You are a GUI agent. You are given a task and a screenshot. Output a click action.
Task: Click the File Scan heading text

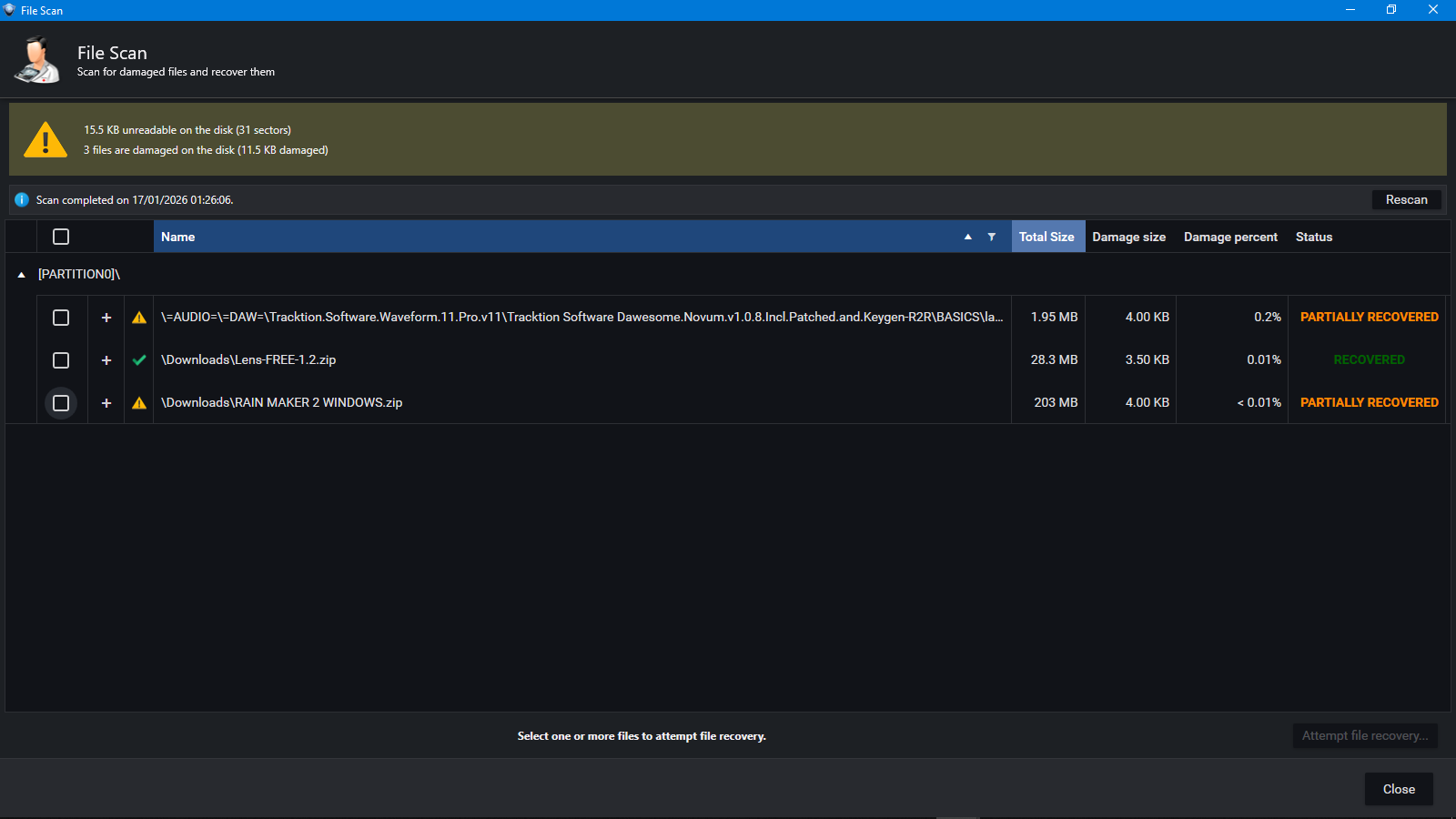(112, 53)
